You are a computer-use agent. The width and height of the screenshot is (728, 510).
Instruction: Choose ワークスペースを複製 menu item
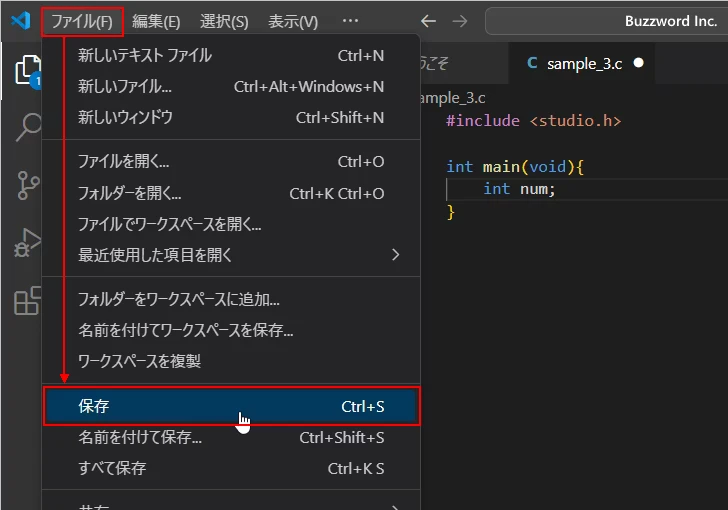pos(231,361)
